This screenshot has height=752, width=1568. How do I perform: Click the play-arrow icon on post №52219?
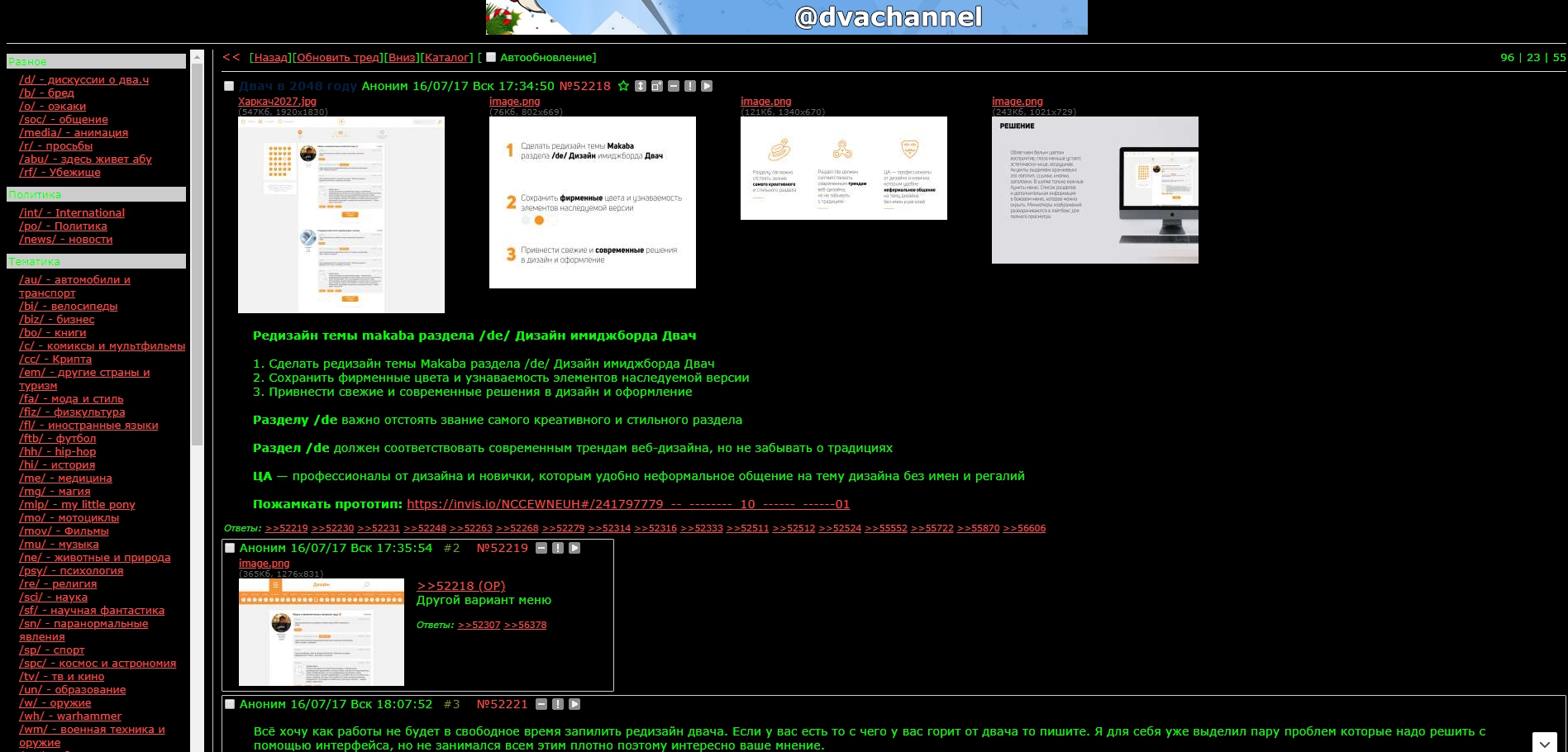[574, 548]
